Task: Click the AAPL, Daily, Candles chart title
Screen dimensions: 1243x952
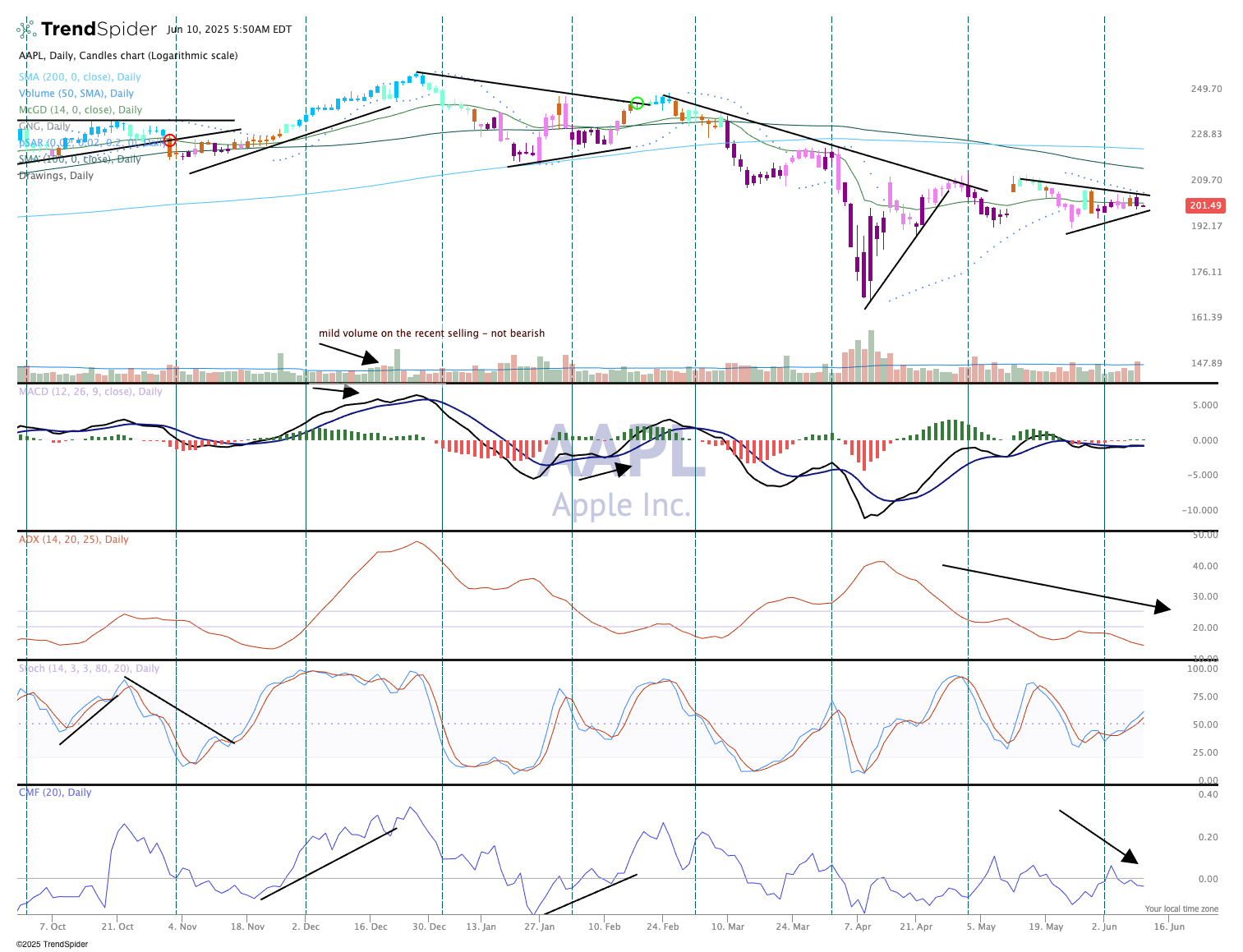Action: (x=128, y=56)
